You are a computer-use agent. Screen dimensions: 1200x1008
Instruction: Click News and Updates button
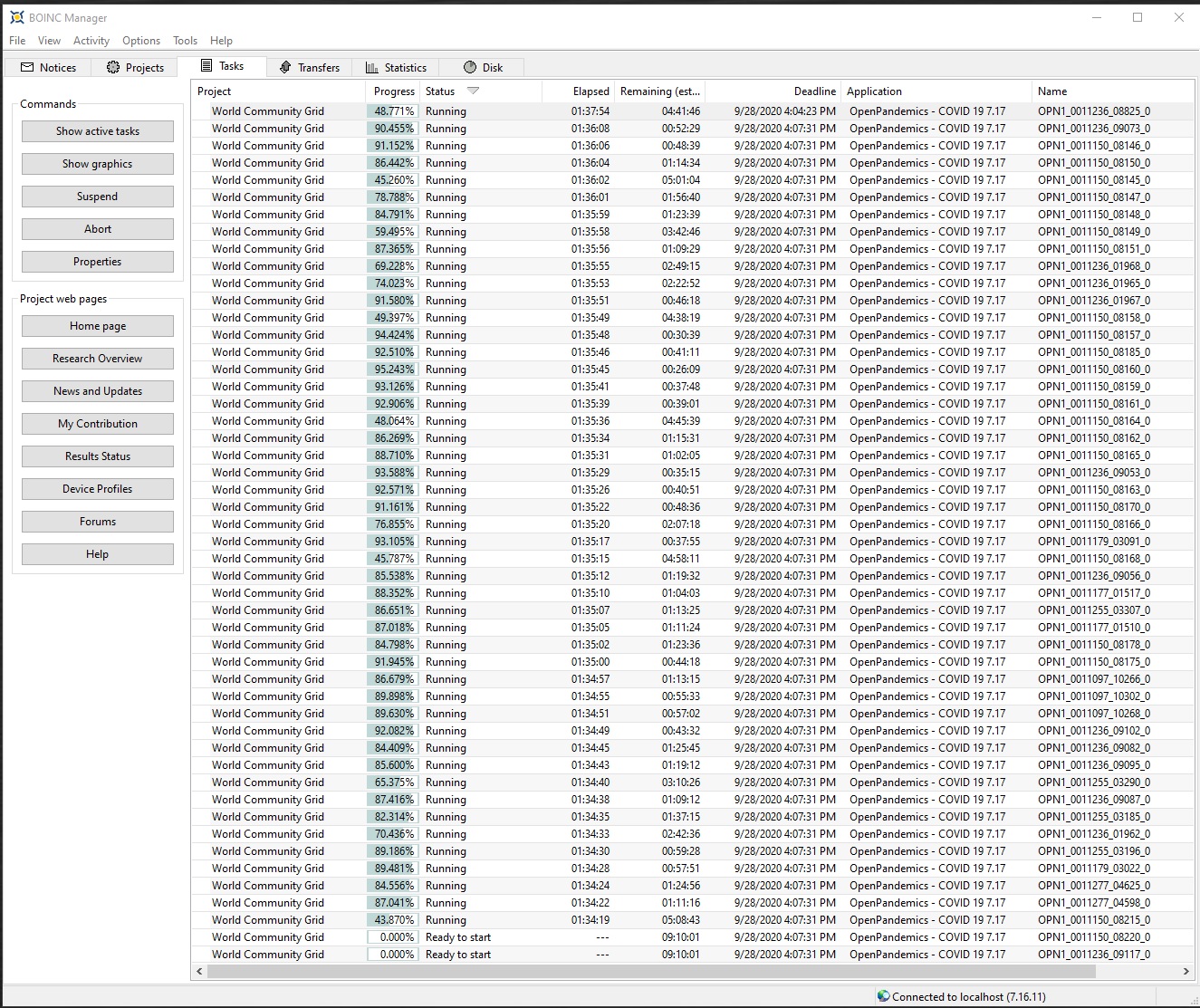(x=98, y=391)
